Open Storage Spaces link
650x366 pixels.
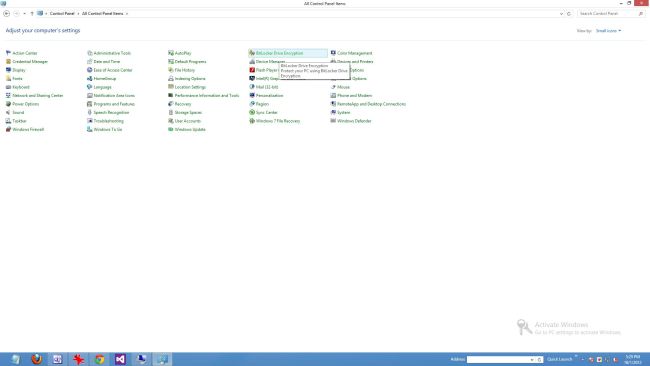coord(188,112)
